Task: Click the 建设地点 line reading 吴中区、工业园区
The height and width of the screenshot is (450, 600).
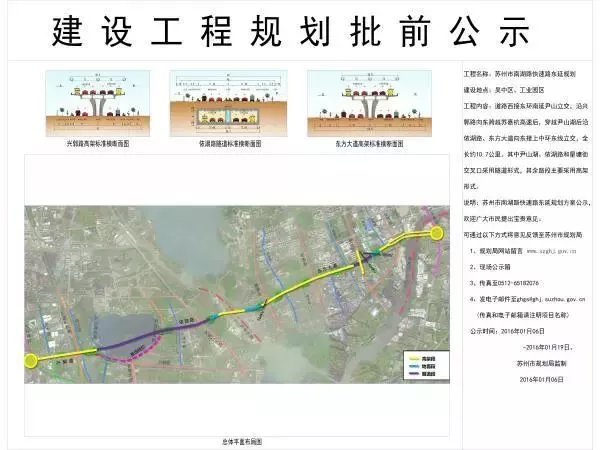Action: point(504,90)
